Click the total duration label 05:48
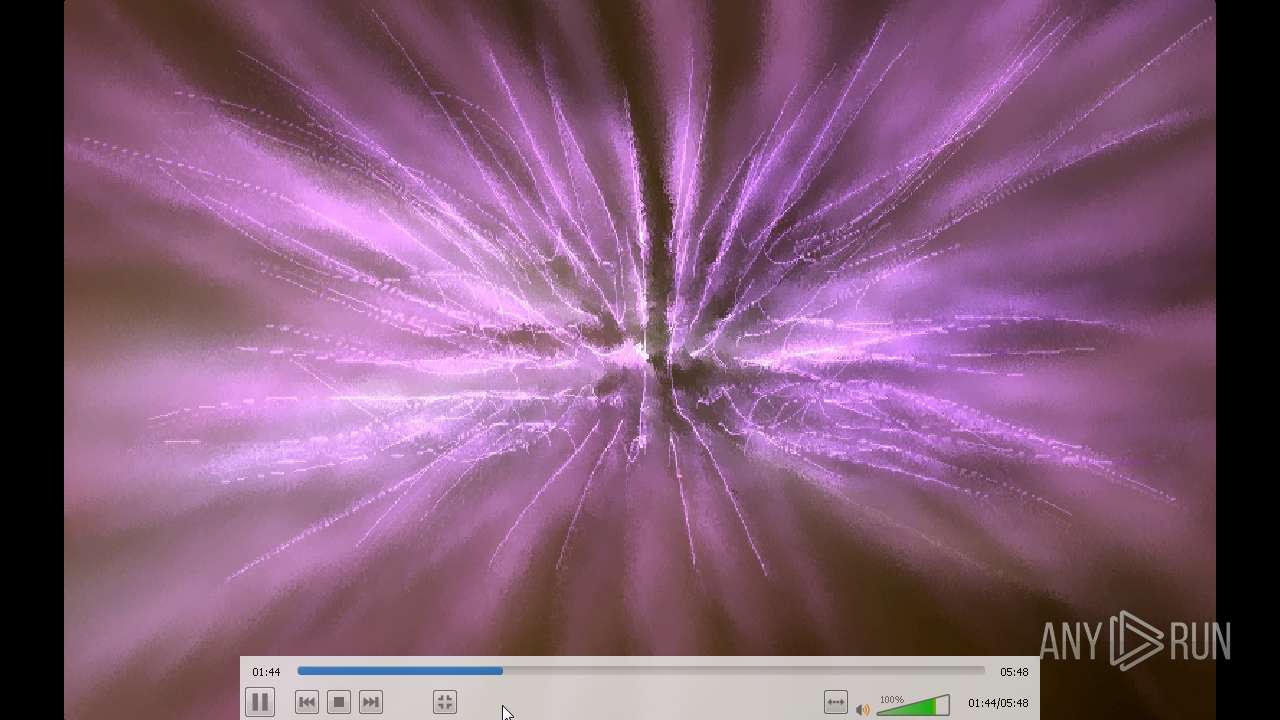 coord(1014,672)
